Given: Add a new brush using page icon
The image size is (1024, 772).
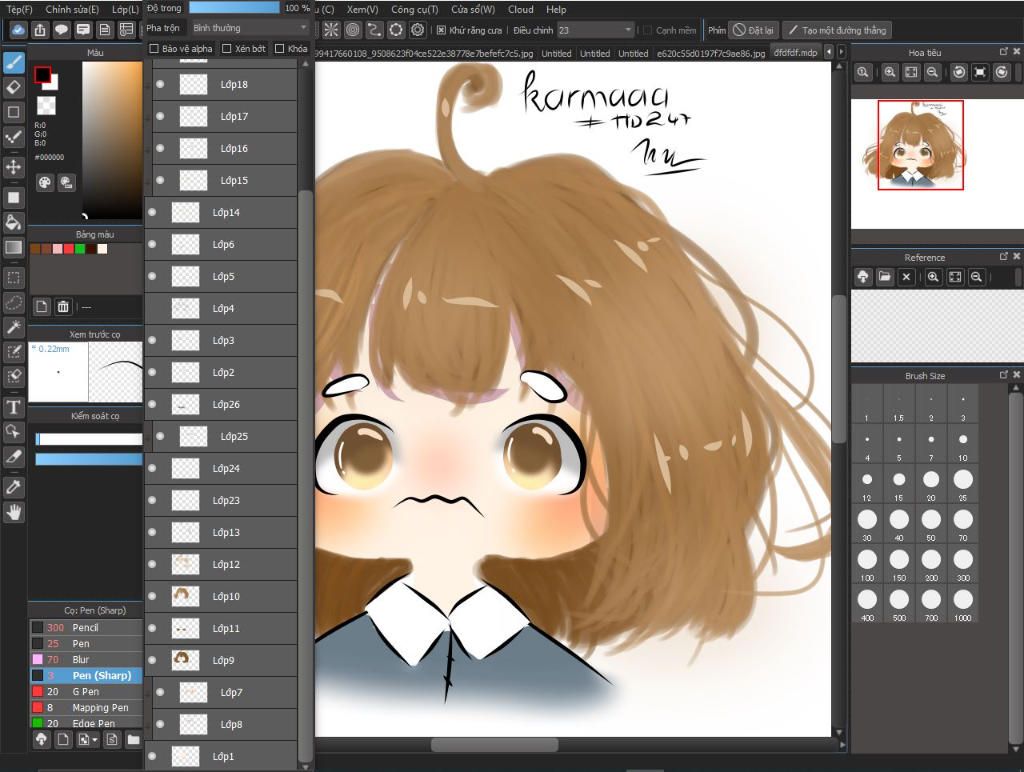Looking at the screenshot, I should click(63, 739).
